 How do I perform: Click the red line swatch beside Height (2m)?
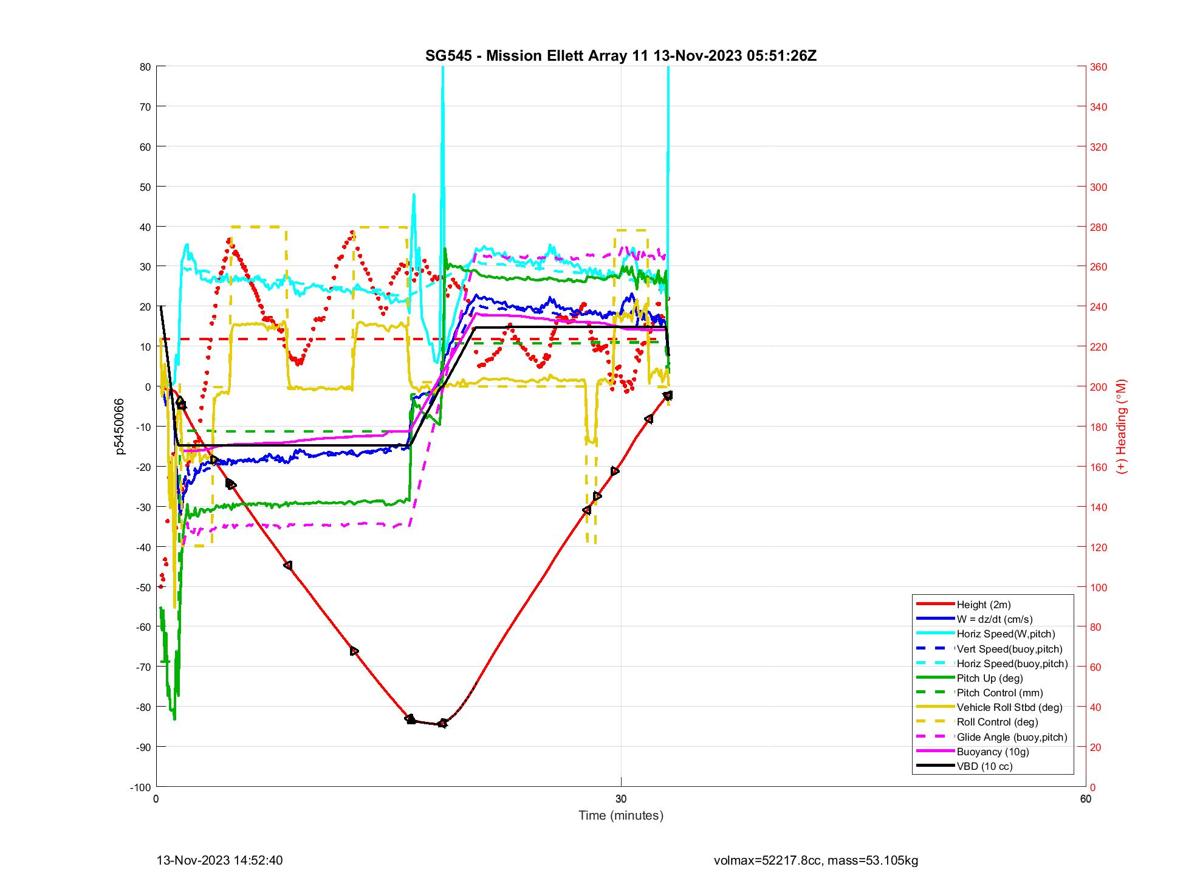[934, 605]
